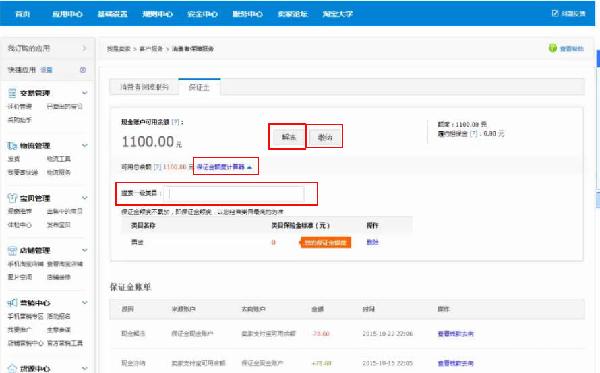This screenshot has width=600, height=373.
Task: Collapse the 宝贝管理 sidebar section chevron
Action: [85, 198]
